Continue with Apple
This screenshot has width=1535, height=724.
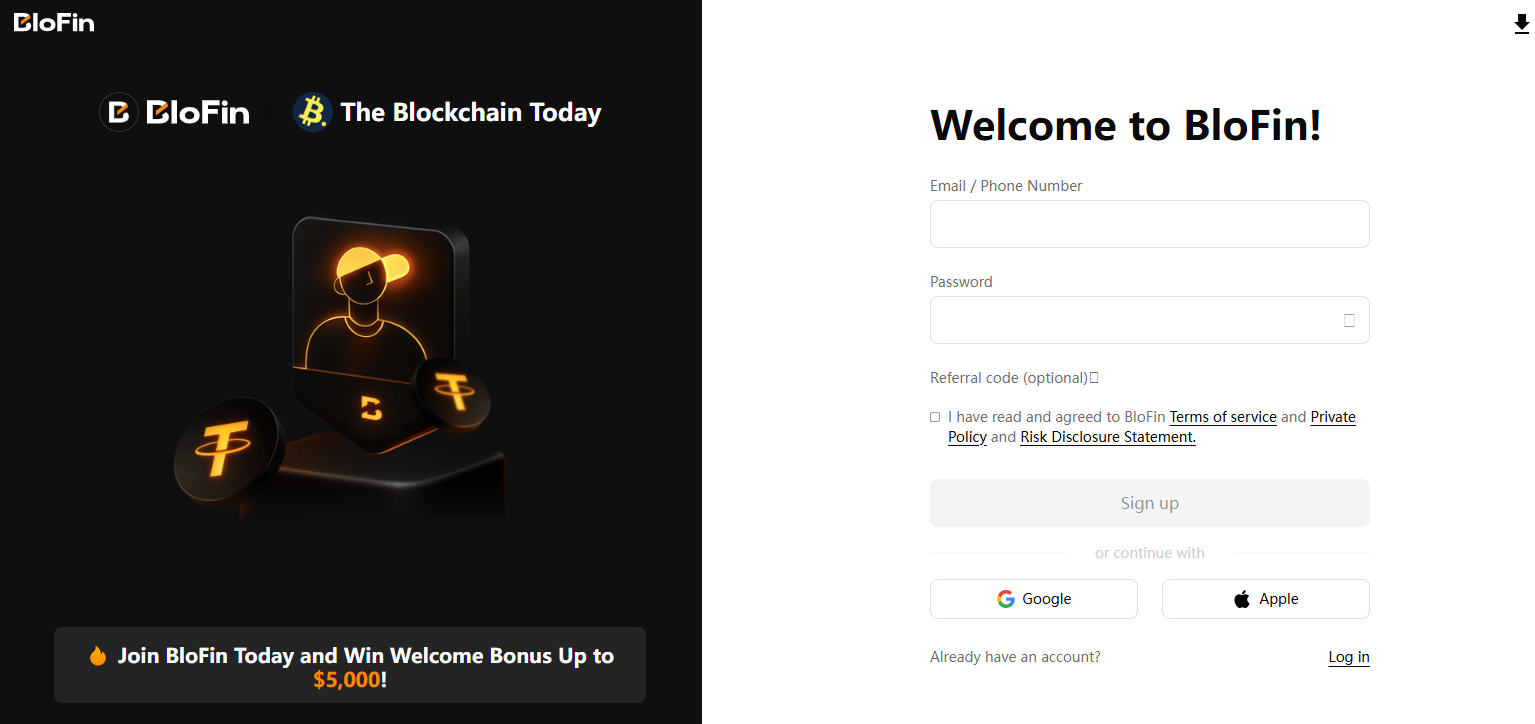click(1265, 598)
